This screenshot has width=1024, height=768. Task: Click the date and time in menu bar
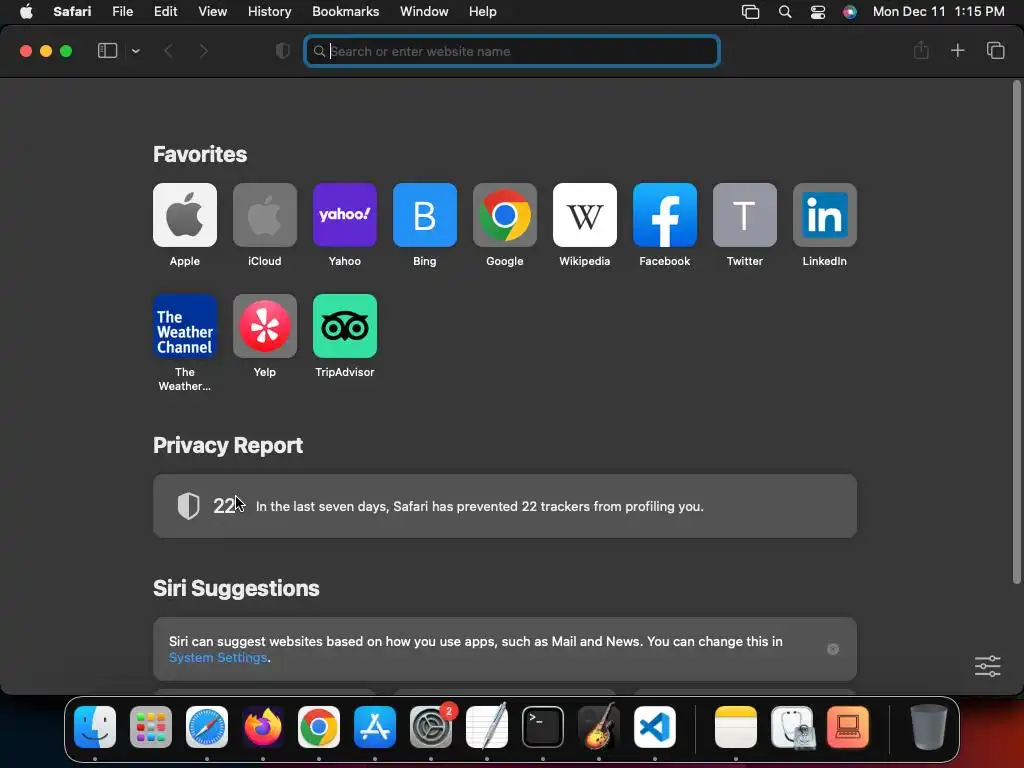click(938, 11)
